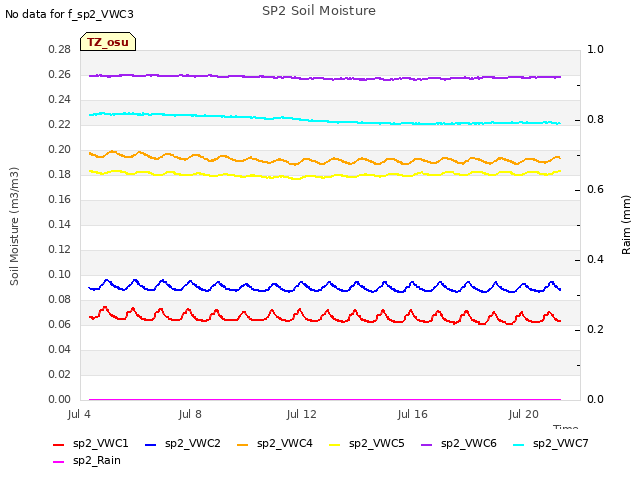
Task: Click the cyan sp2_VWC7 legend color marker
Action: click(x=519, y=444)
